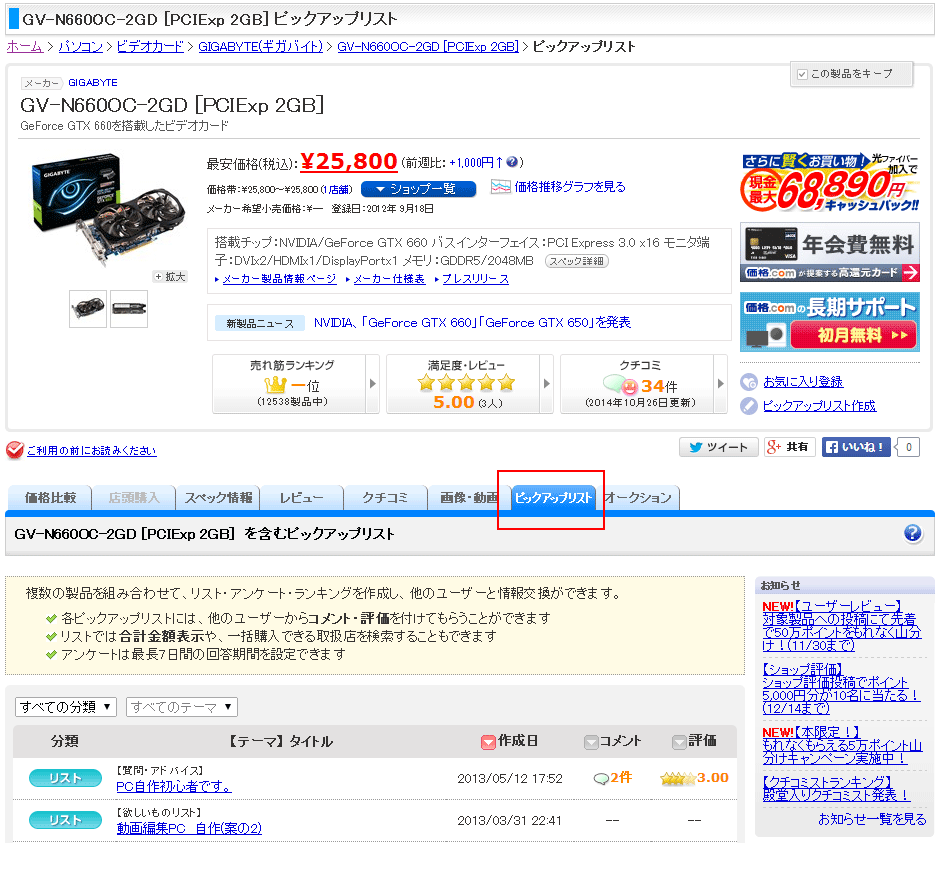The image size is (938, 869).
Task: Switch to the スペック情報 tab
Action: pyautogui.click(x=218, y=498)
